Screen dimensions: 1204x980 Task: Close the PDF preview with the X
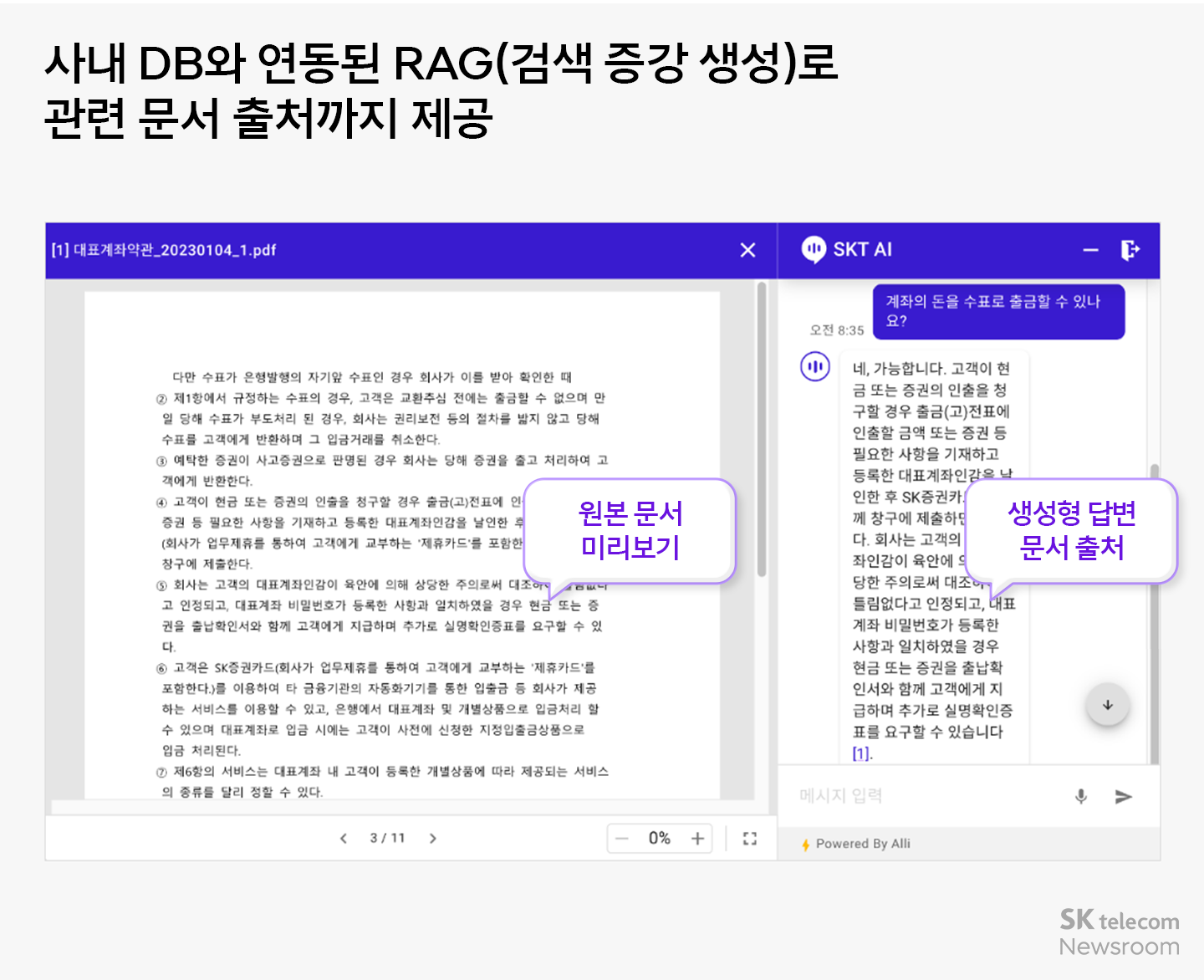pos(747,250)
